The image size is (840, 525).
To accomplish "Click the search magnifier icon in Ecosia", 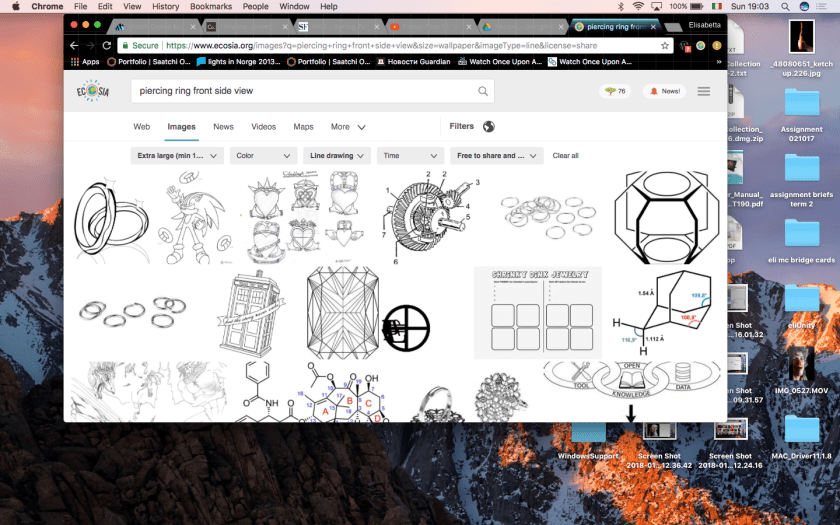I will click(483, 91).
